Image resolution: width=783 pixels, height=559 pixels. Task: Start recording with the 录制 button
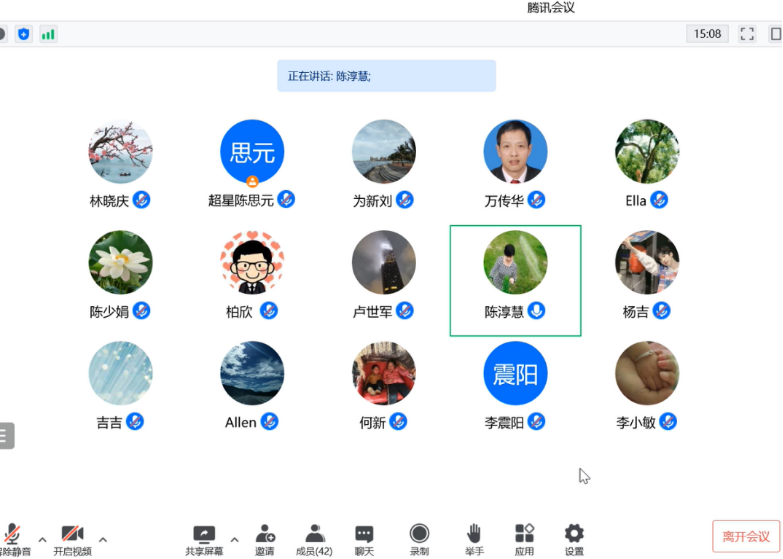click(419, 540)
